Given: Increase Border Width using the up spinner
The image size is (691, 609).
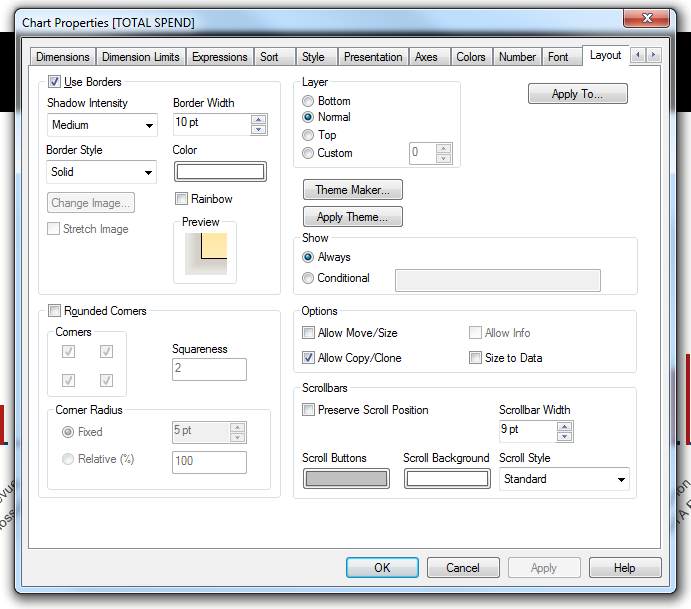Looking at the screenshot, I should tap(258, 119).
